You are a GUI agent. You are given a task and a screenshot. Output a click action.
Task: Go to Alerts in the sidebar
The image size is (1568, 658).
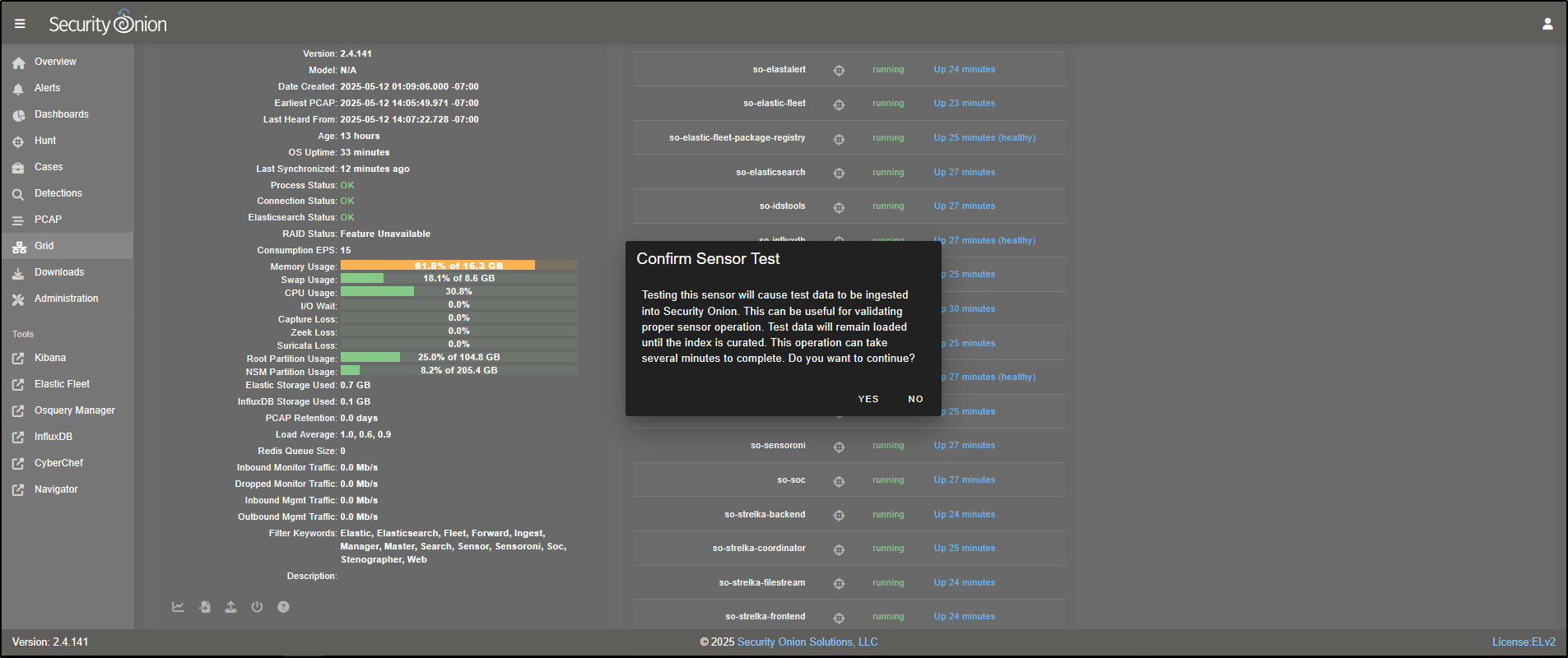[47, 88]
